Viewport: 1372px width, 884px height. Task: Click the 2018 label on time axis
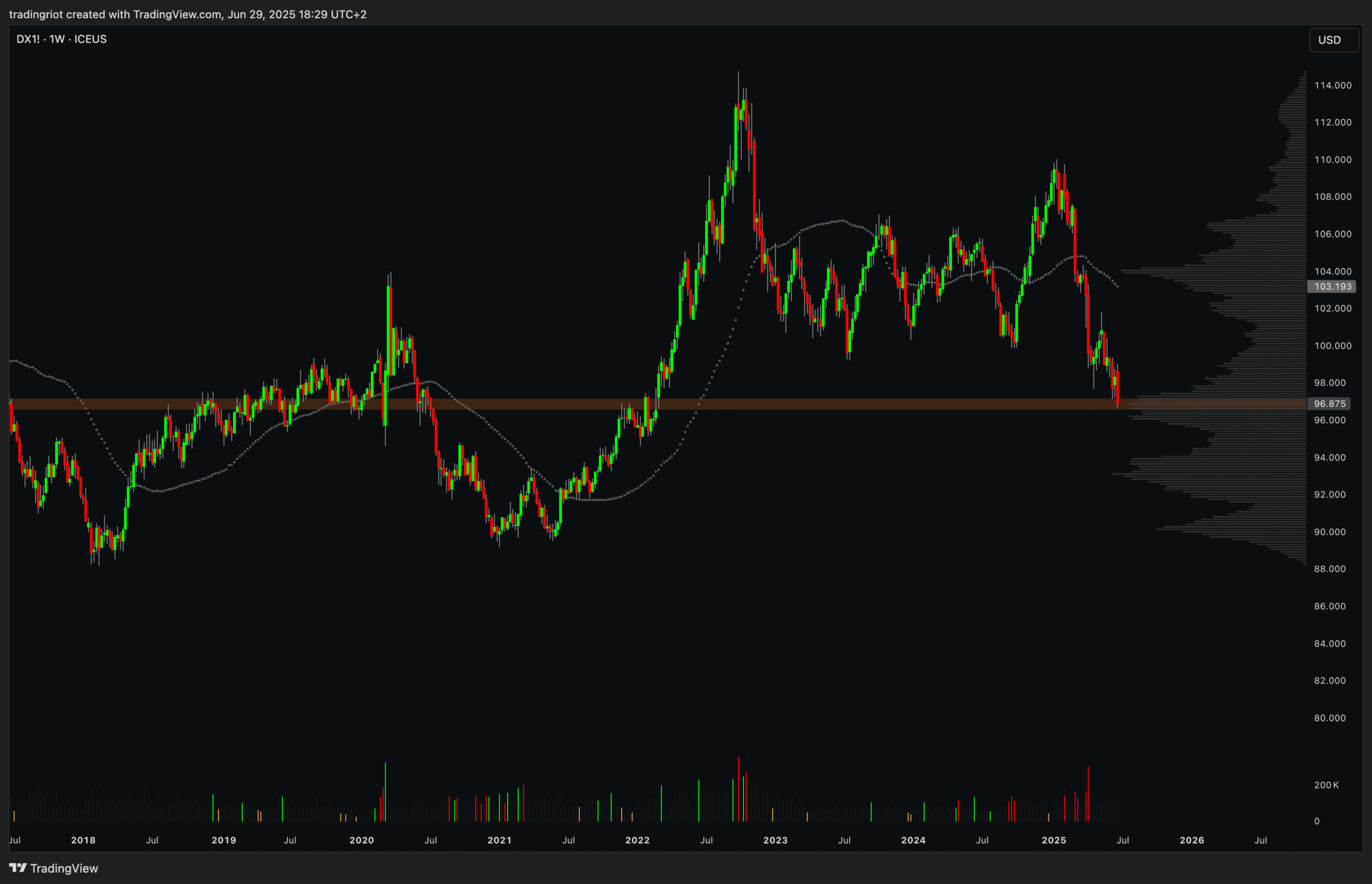[83, 840]
